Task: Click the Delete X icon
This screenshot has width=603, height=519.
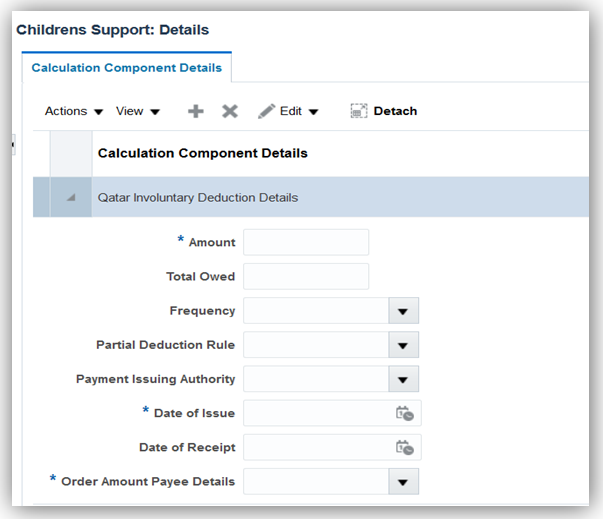Action: (x=230, y=111)
